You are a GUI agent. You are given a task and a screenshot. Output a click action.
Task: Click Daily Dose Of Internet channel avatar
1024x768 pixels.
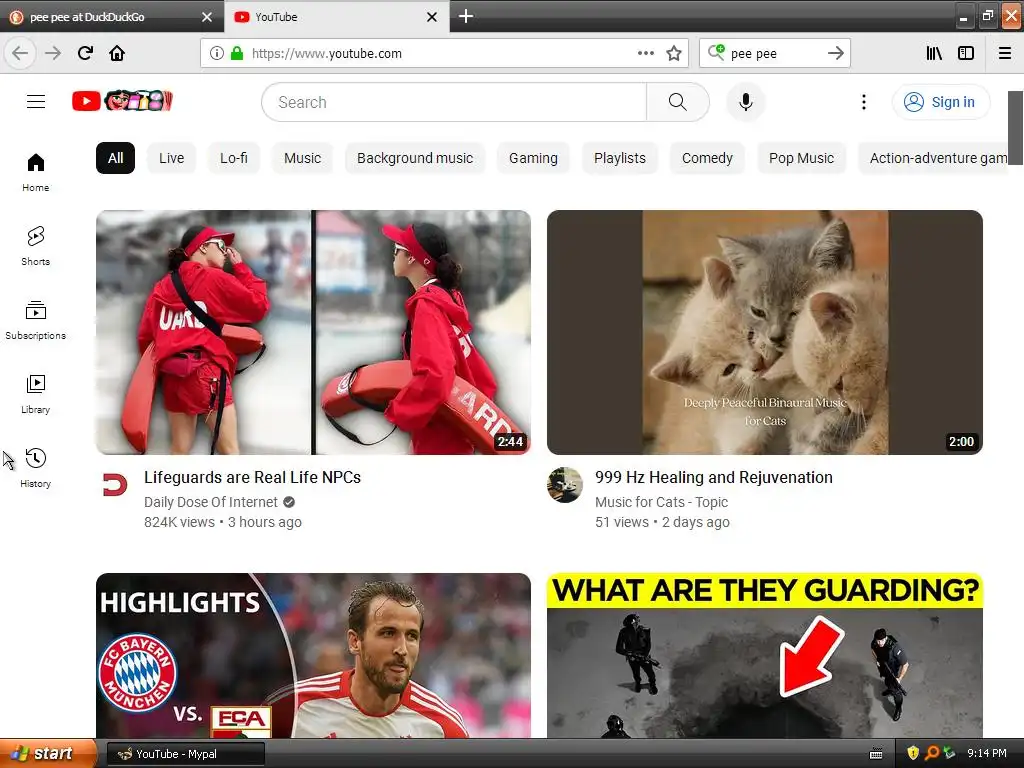pos(115,485)
